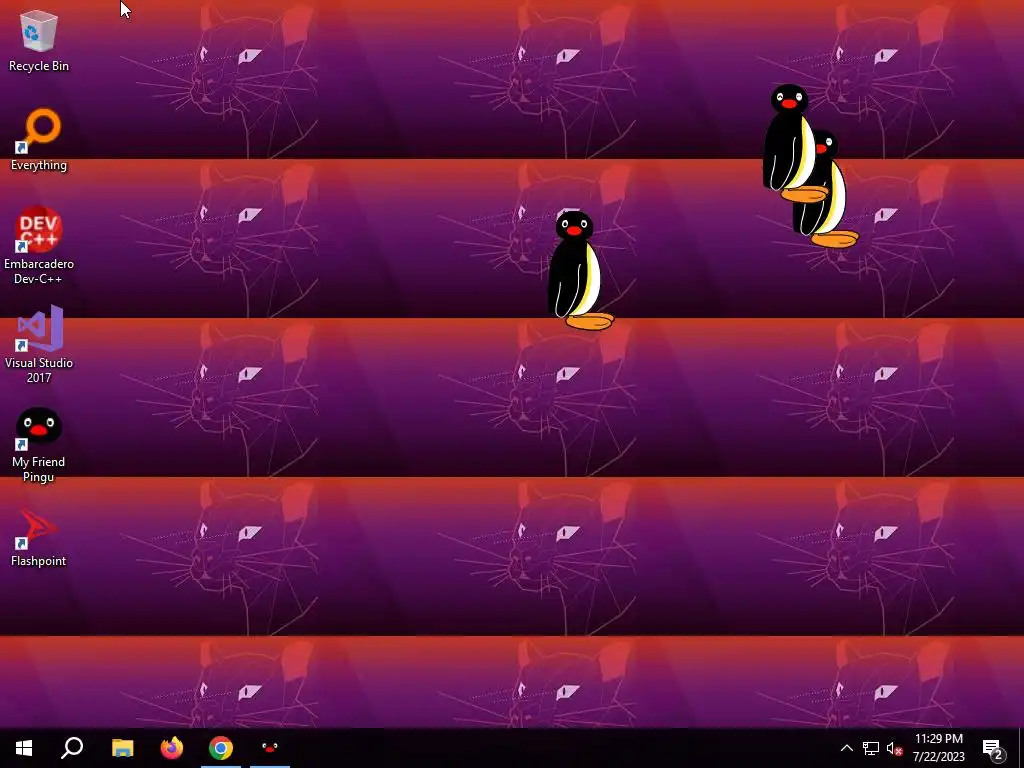Open taskbar Search magnifier
This screenshot has width=1024, height=768.
point(72,748)
